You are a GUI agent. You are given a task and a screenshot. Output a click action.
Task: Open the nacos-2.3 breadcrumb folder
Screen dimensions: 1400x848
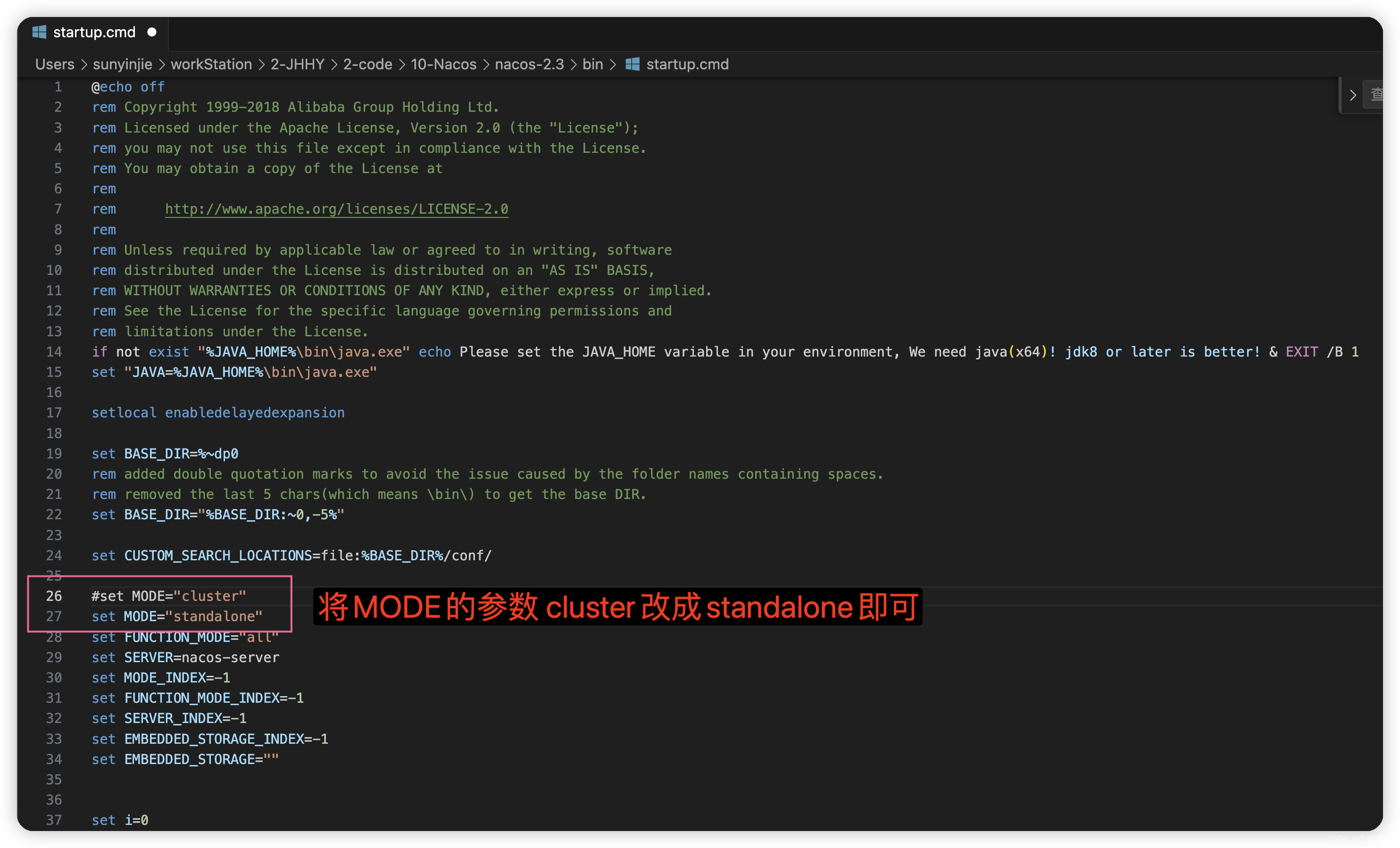(529, 64)
